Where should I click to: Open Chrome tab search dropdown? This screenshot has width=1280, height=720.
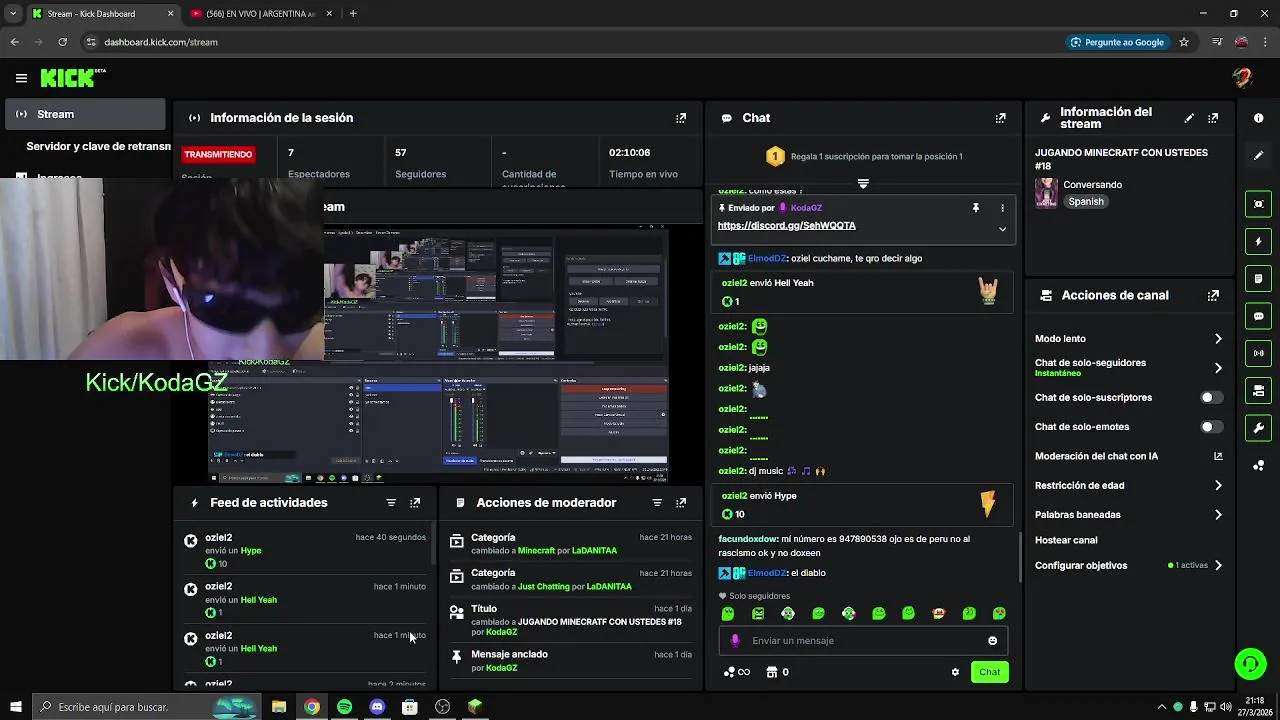(13, 13)
